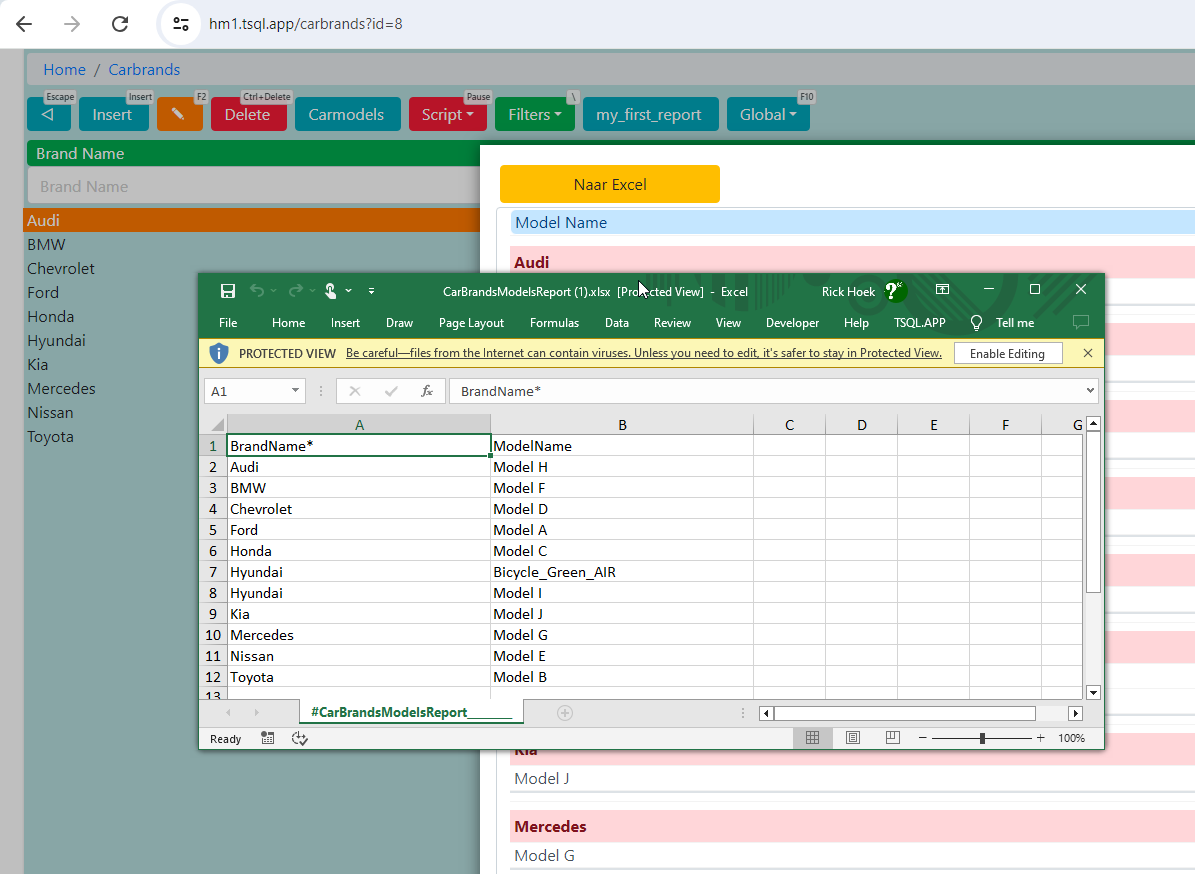Click the my_first_report button
The height and width of the screenshot is (874, 1195).
point(650,114)
